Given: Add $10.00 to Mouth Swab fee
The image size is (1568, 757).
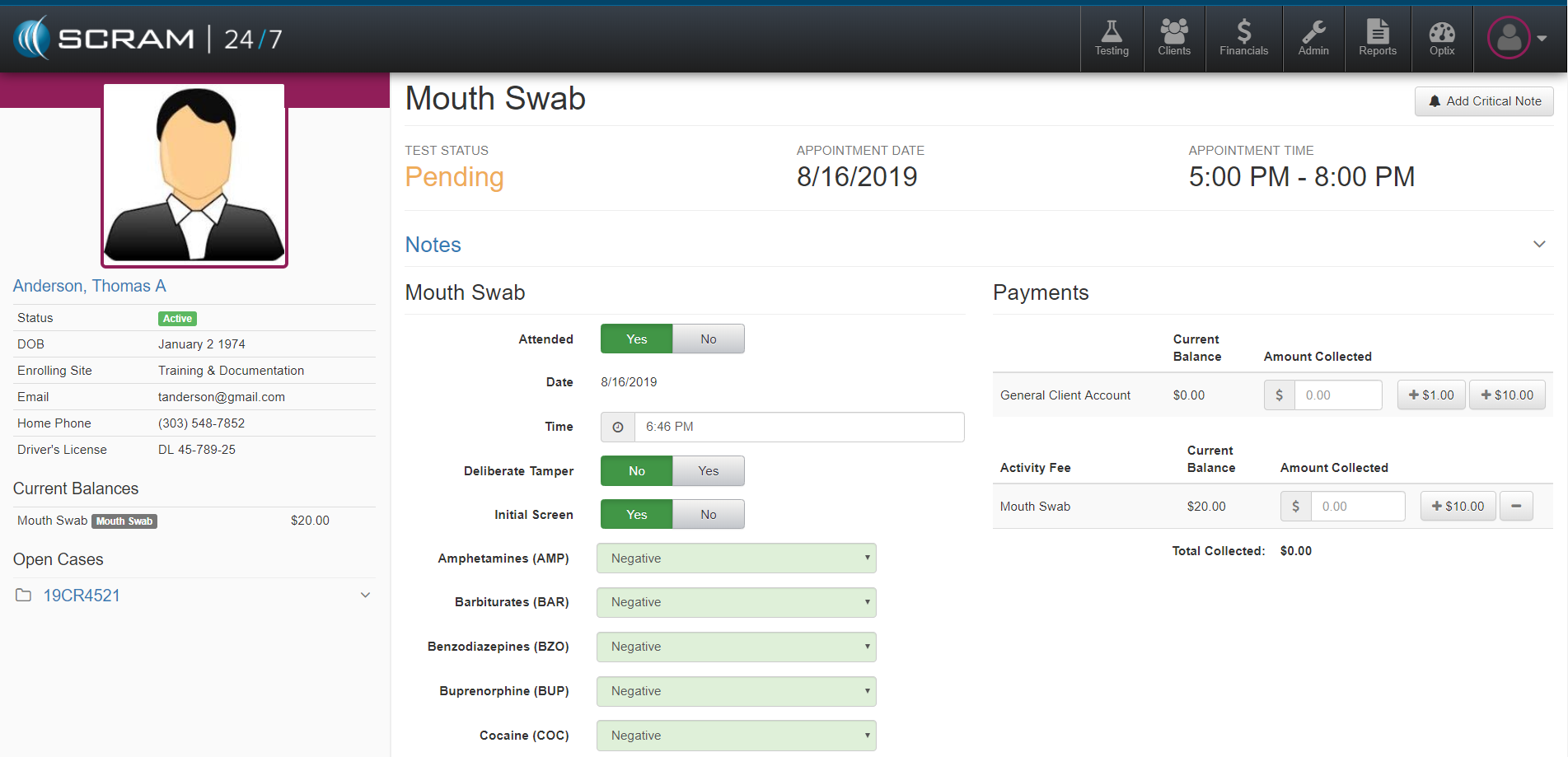Looking at the screenshot, I should (x=1457, y=507).
